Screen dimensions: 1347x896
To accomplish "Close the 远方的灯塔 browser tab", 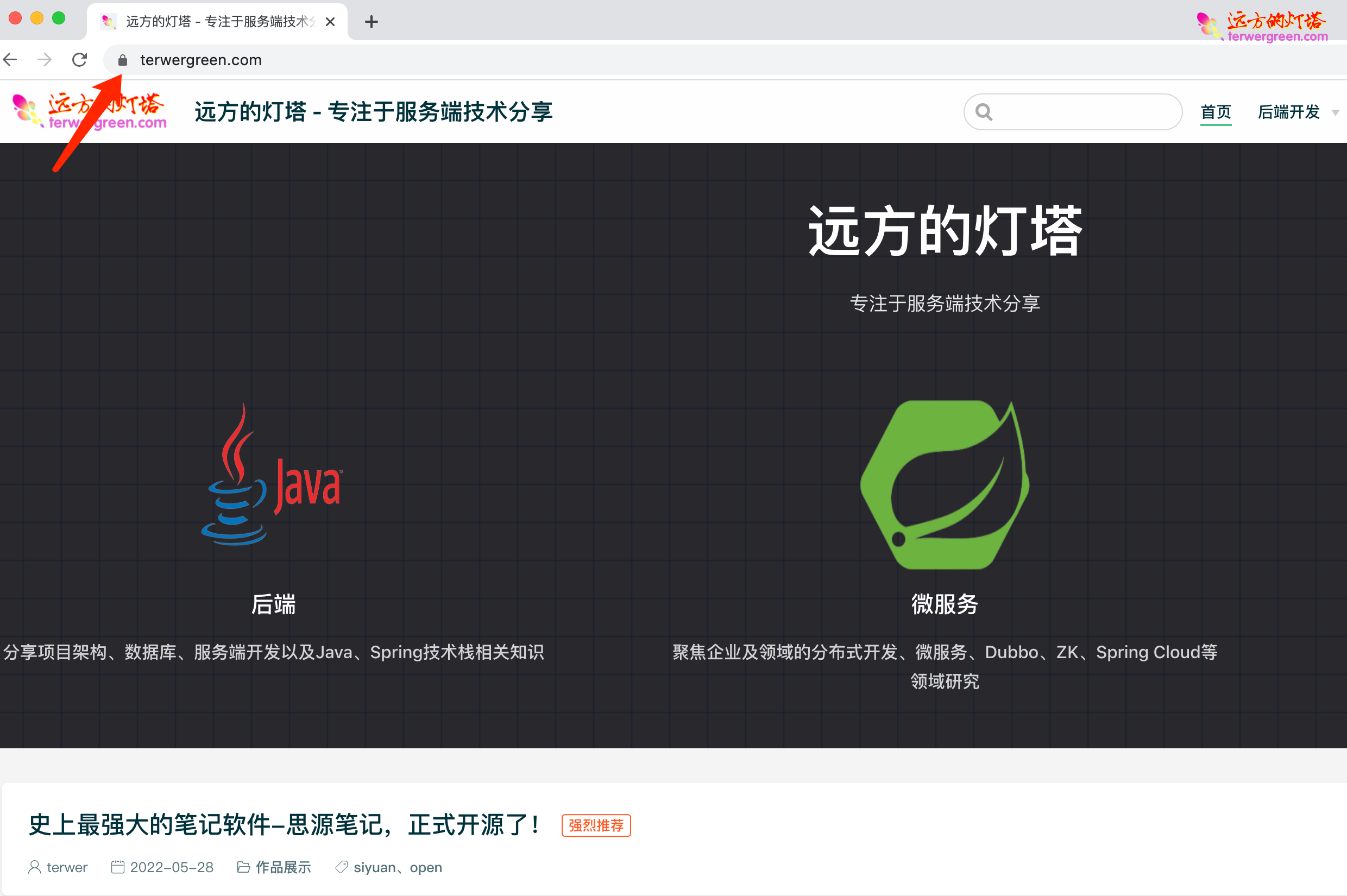I will pyautogui.click(x=330, y=22).
